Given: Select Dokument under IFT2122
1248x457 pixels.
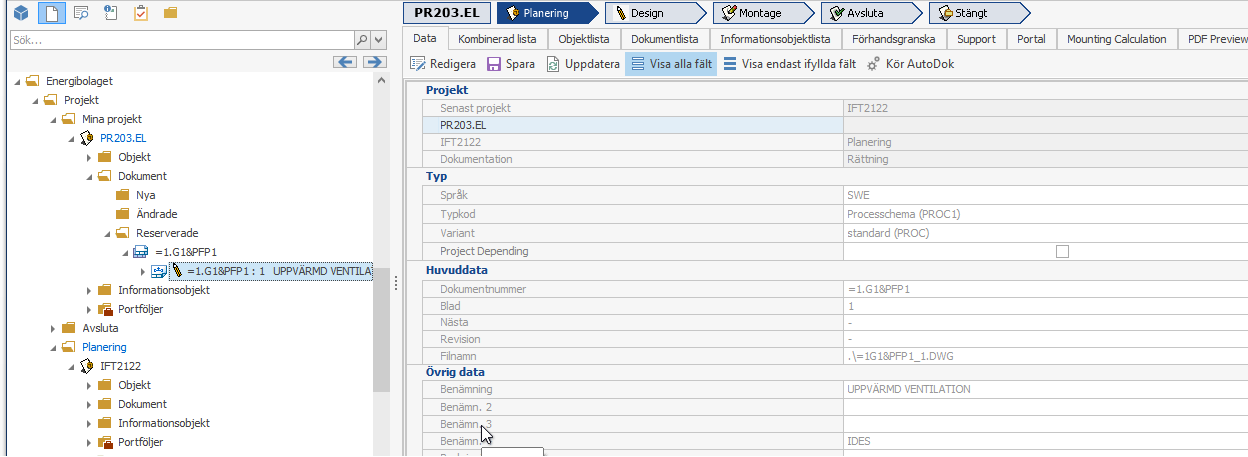Looking at the screenshot, I should 142,404.
